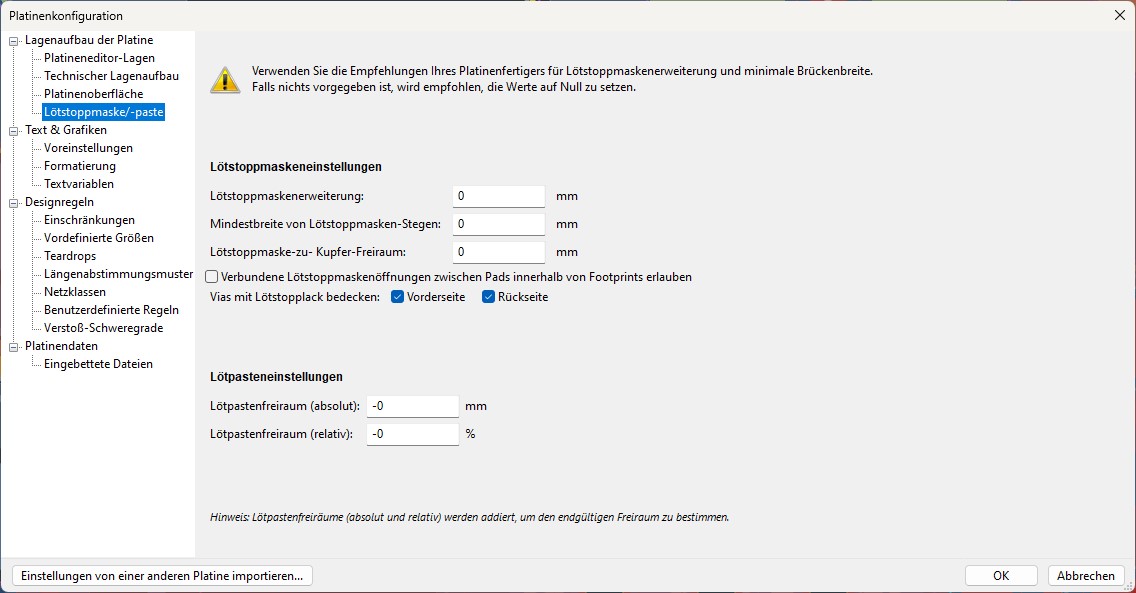Collapse the Designregeln tree node
This screenshot has width=1136, height=593.
coord(14,203)
